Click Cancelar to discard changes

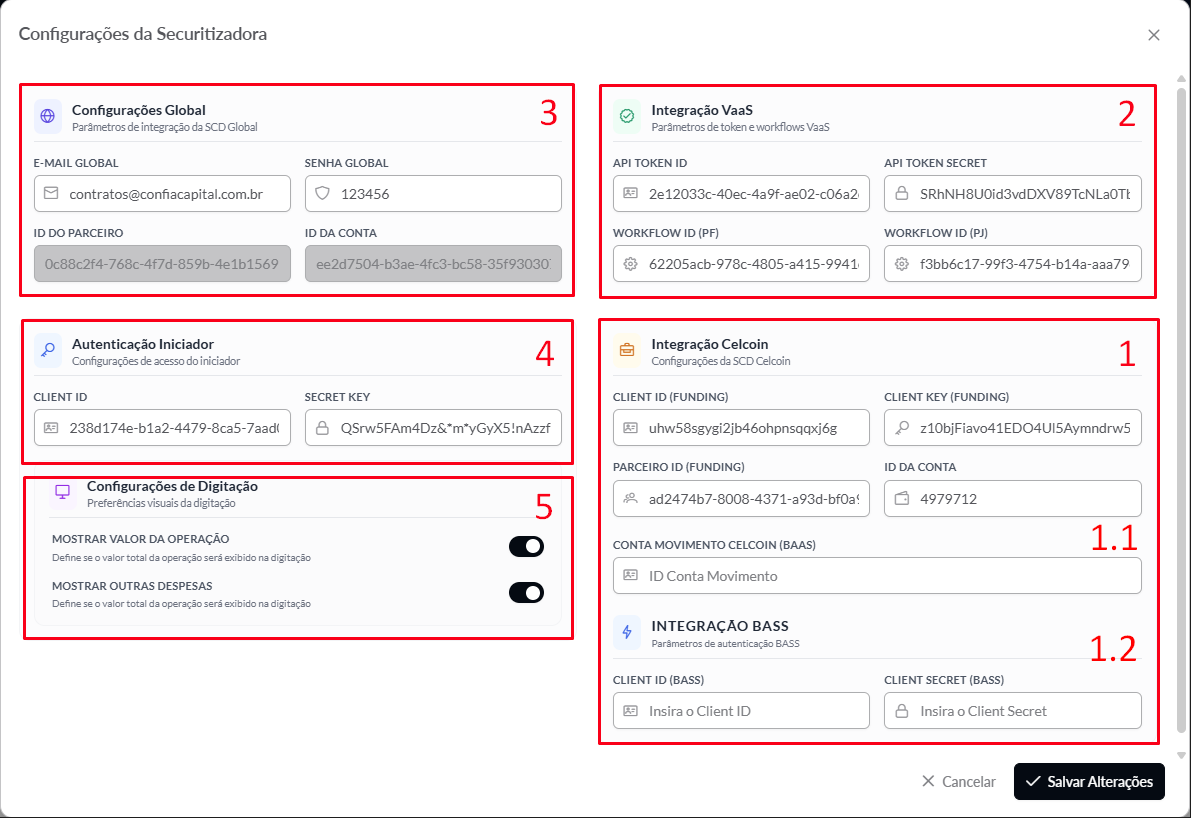pos(959,782)
